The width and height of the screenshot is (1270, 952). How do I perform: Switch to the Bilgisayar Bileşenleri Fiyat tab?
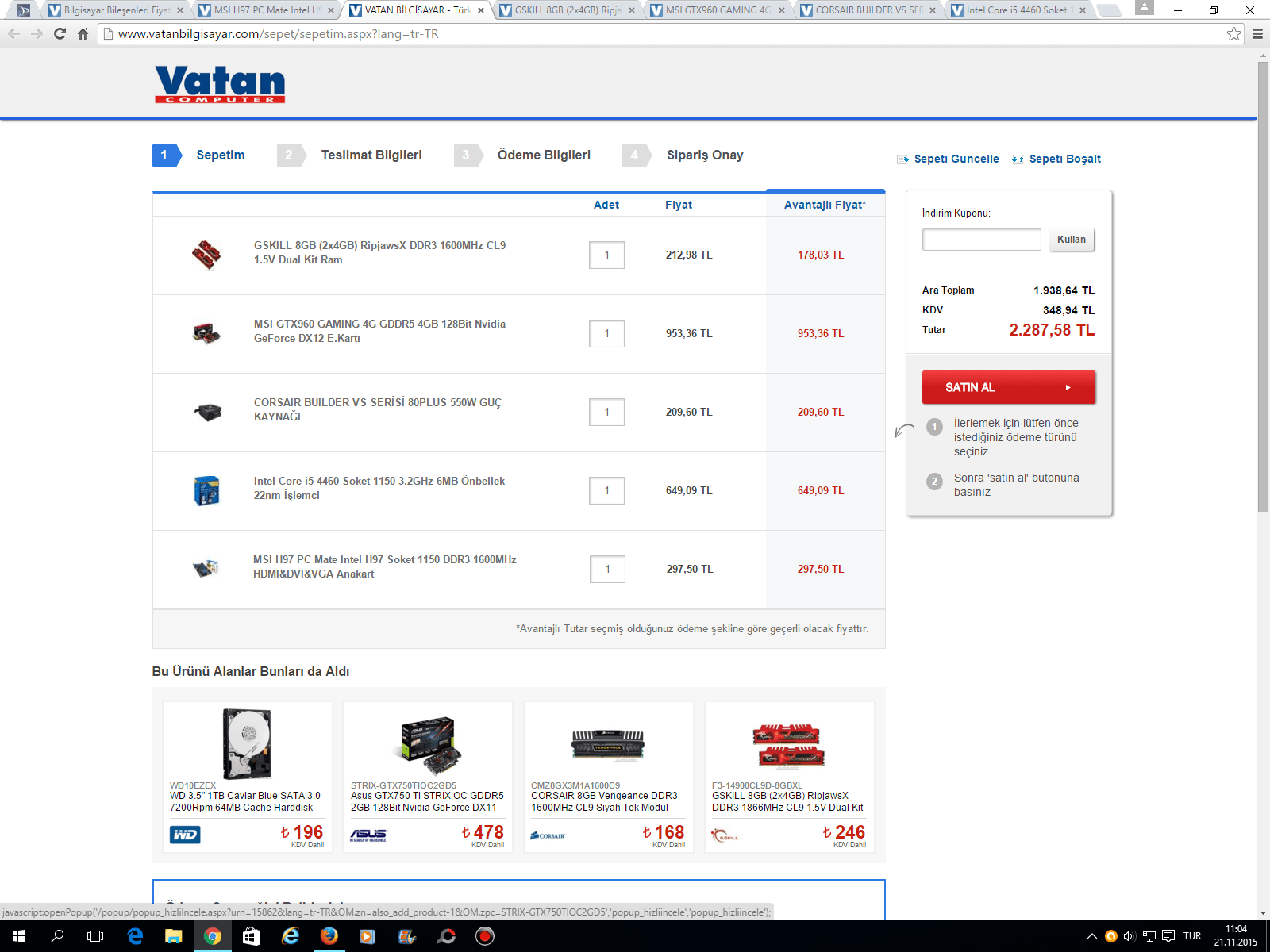click(x=116, y=10)
